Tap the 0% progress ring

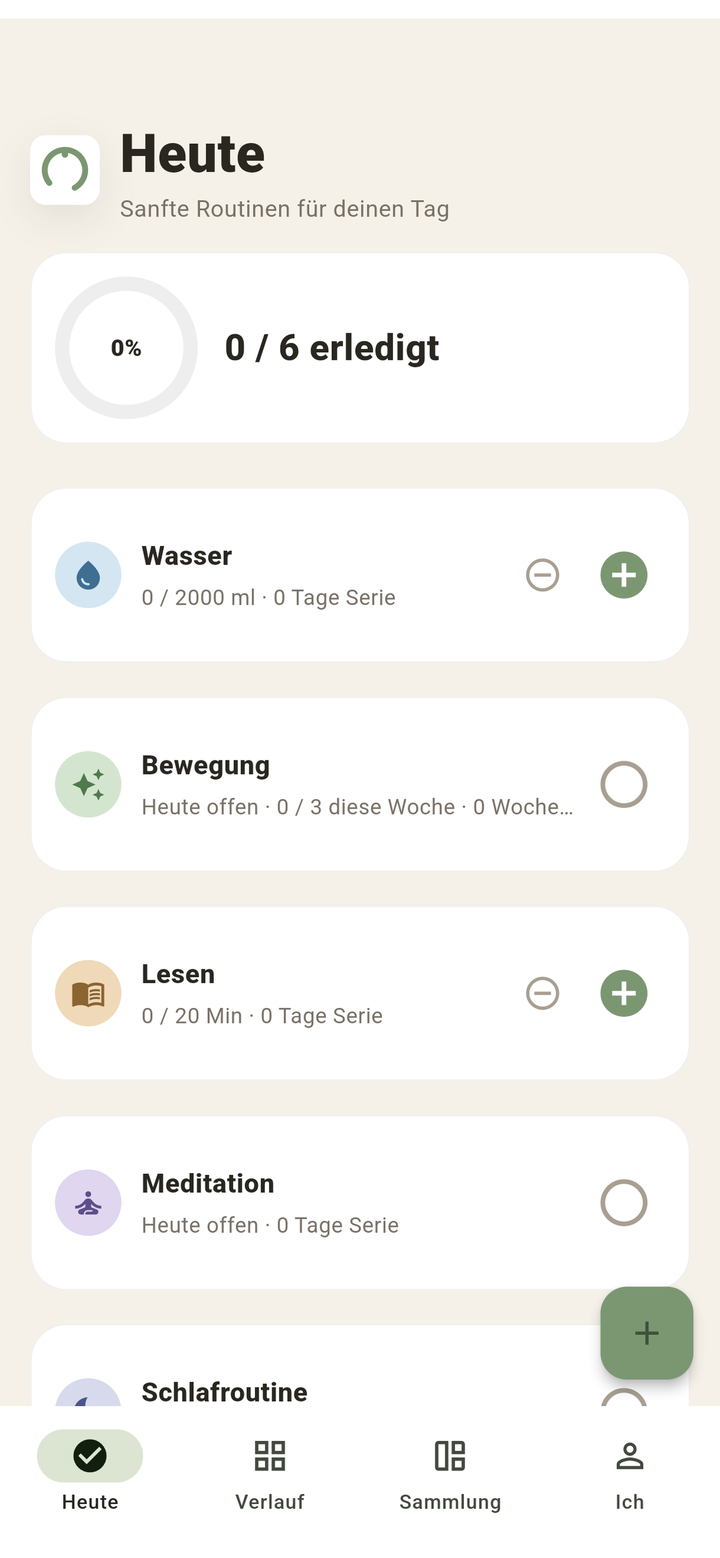coord(126,348)
